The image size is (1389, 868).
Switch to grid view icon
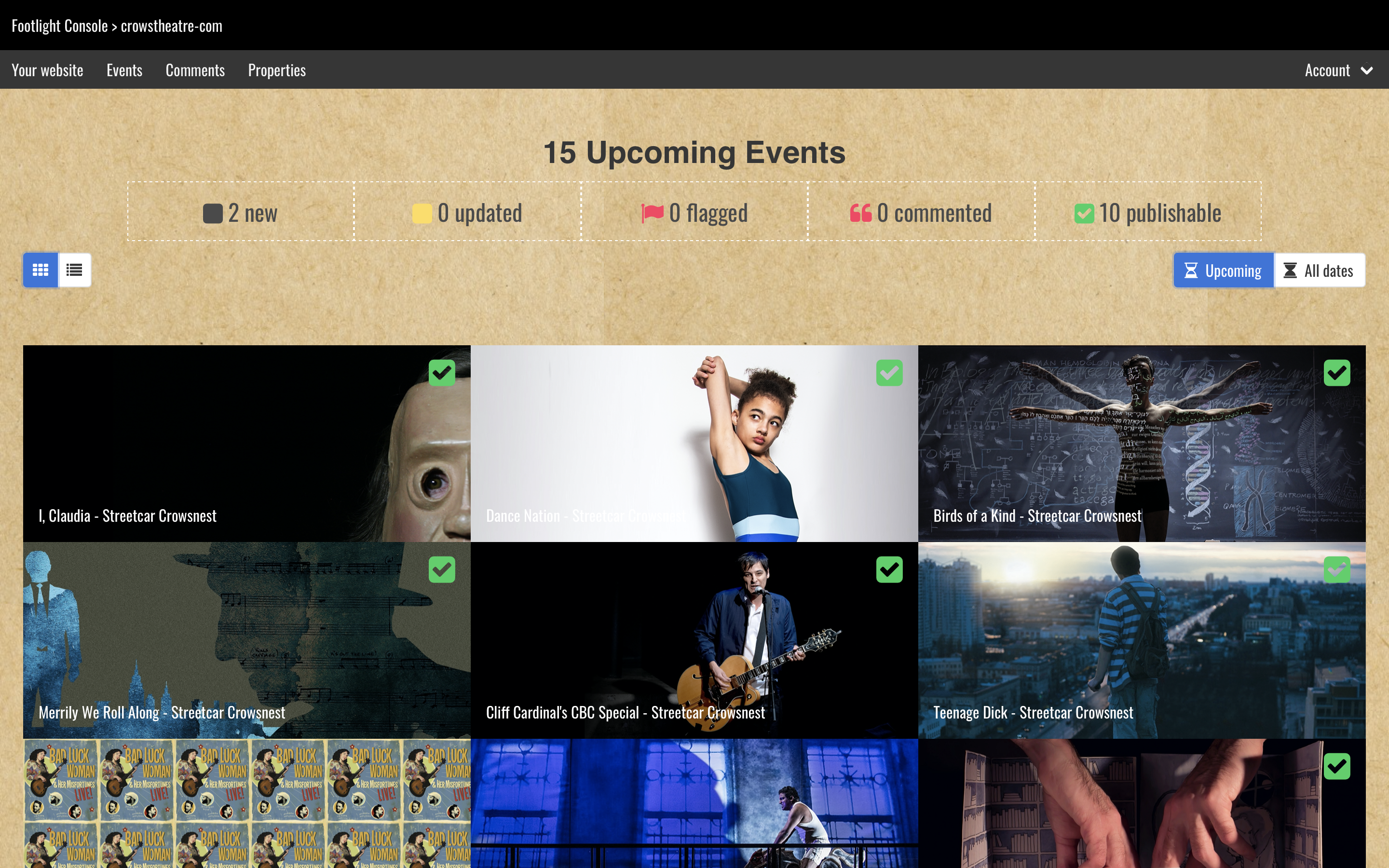coord(40,270)
